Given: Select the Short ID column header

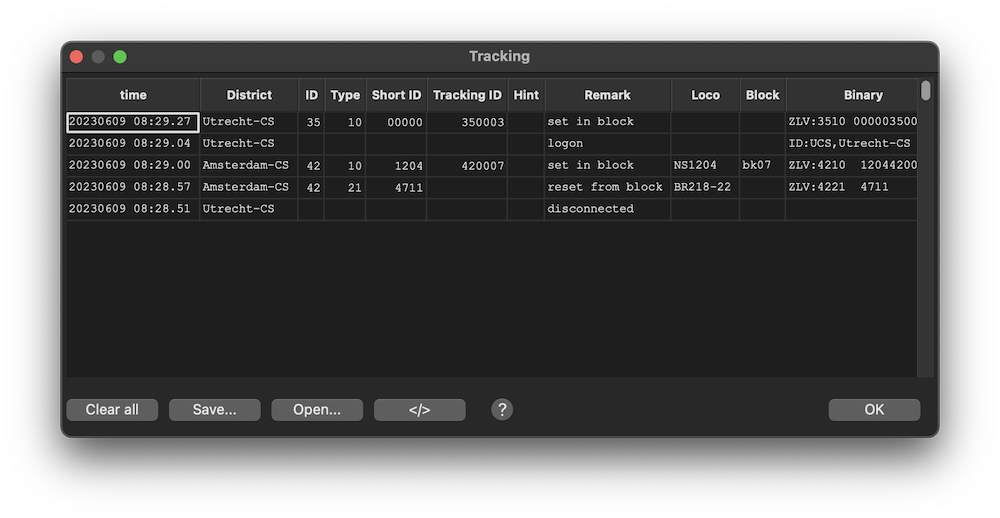Looking at the screenshot, I should point(396,95).
